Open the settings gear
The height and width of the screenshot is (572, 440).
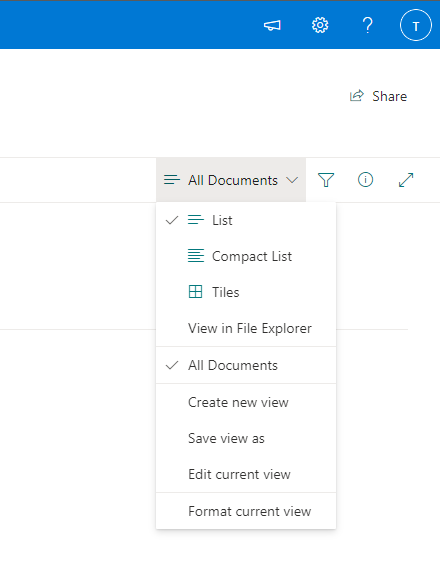pos(320,26)
